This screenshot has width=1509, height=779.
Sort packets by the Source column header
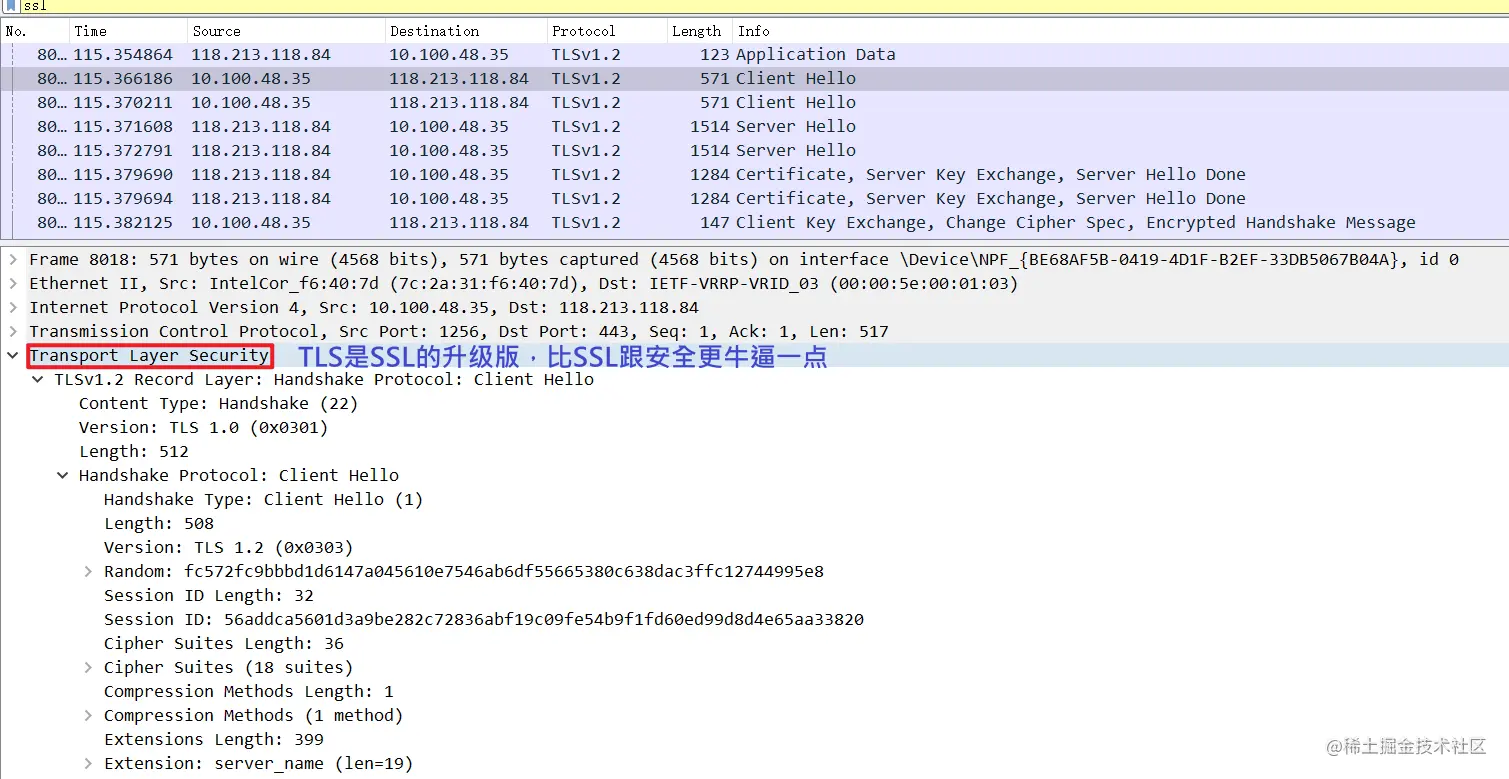(286, 31)
